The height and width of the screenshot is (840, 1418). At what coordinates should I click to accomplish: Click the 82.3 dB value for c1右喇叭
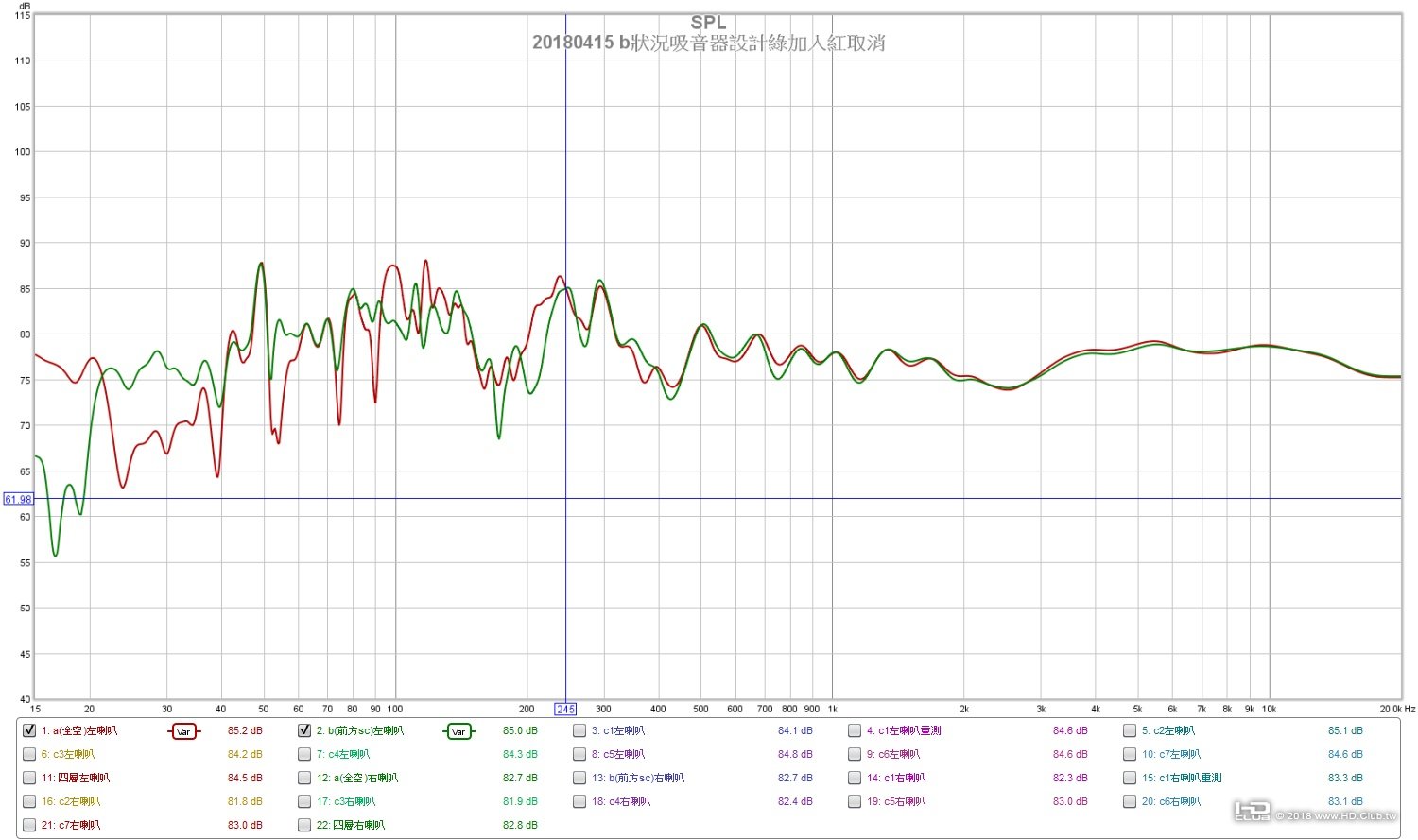tap(1070, 778)
